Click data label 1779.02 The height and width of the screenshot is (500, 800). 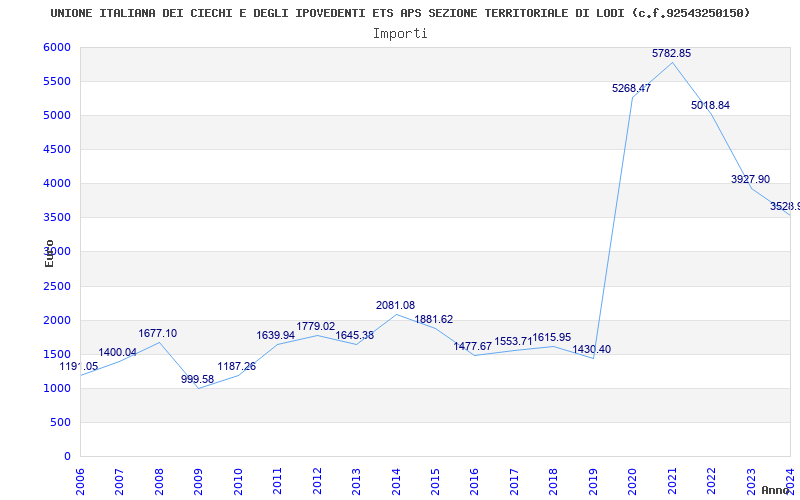[316, 327]
